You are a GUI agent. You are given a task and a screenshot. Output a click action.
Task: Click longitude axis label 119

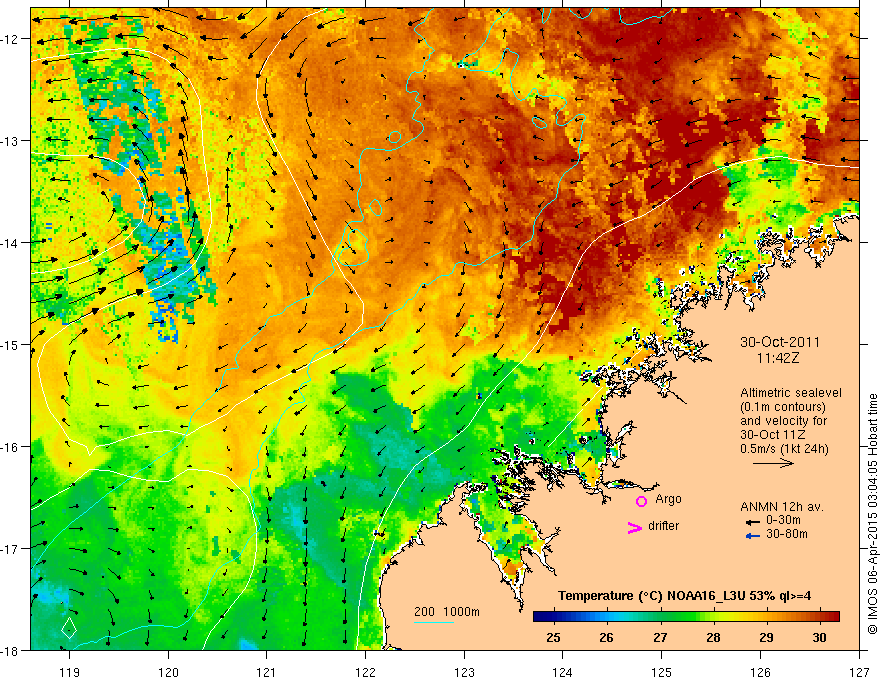click(x=69, y=672)
